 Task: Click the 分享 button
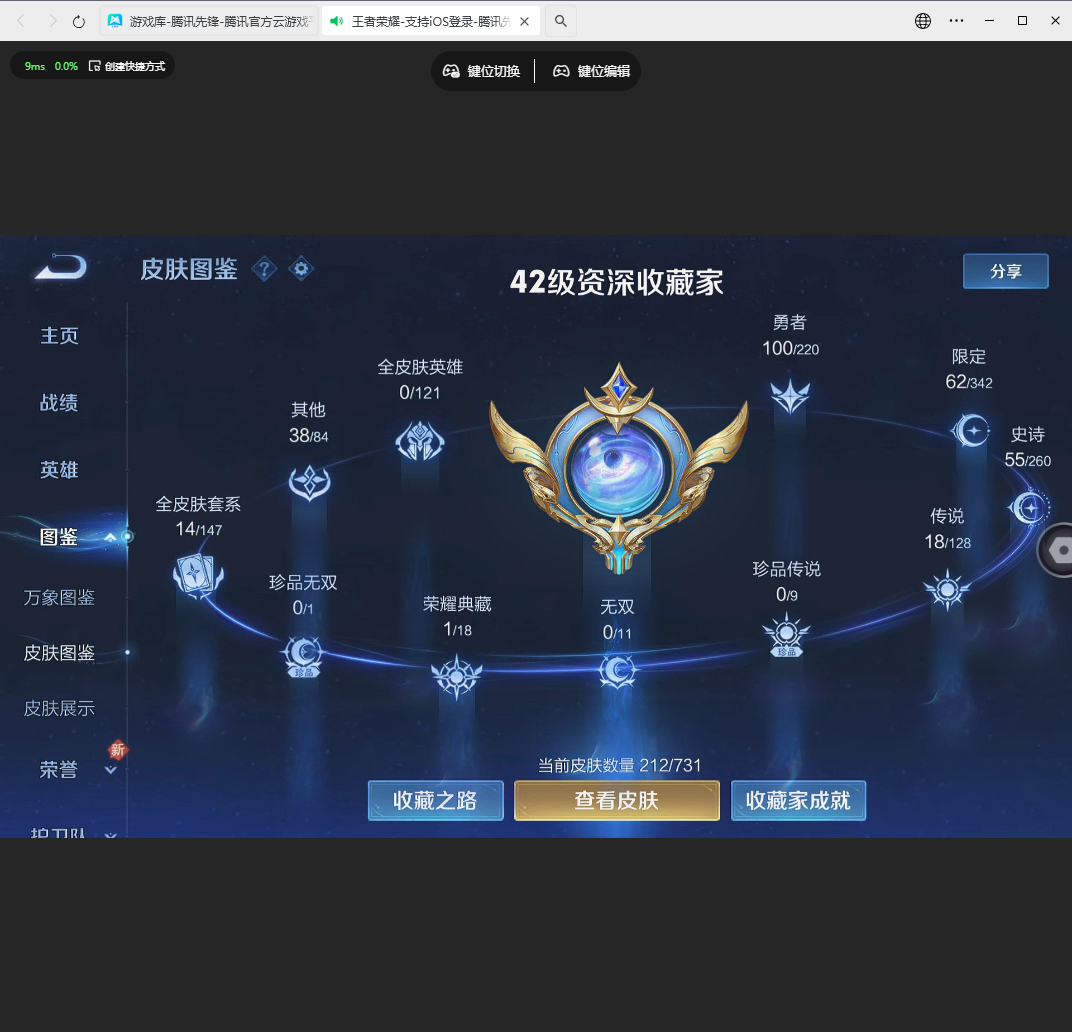tap(1005, 271)
